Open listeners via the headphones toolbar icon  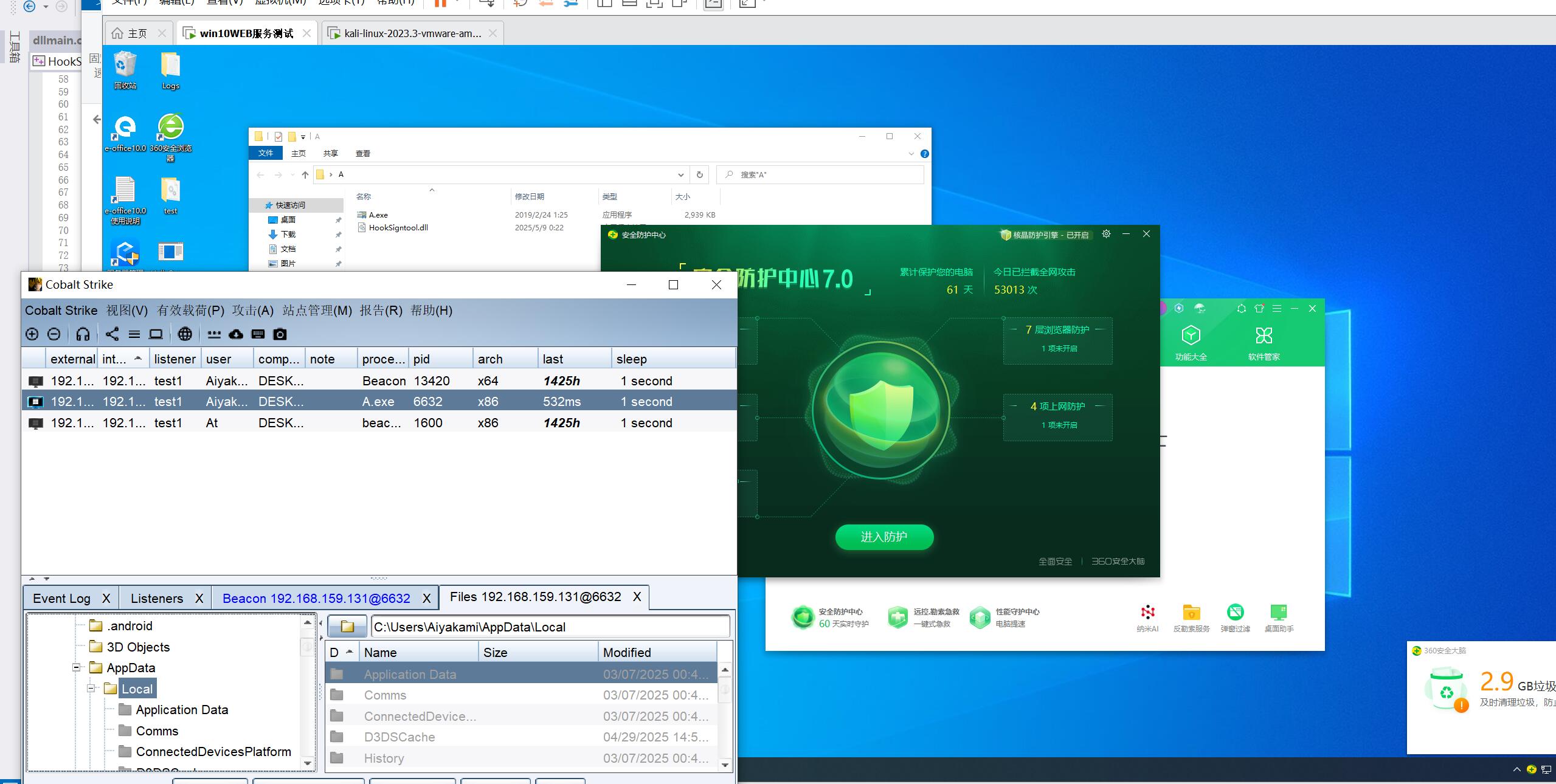pos(83,334)
